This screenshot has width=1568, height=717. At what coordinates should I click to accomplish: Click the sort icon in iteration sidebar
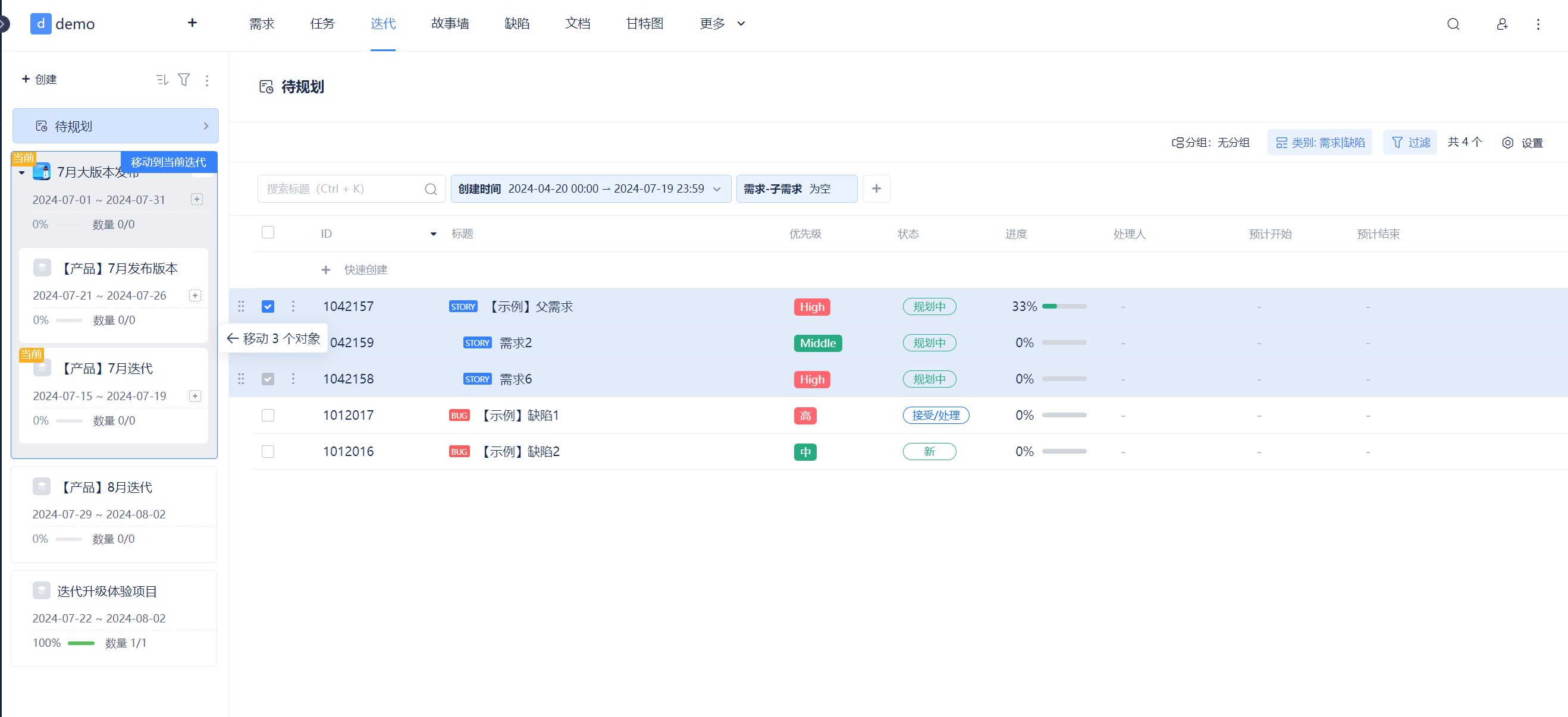click(162, 80)
